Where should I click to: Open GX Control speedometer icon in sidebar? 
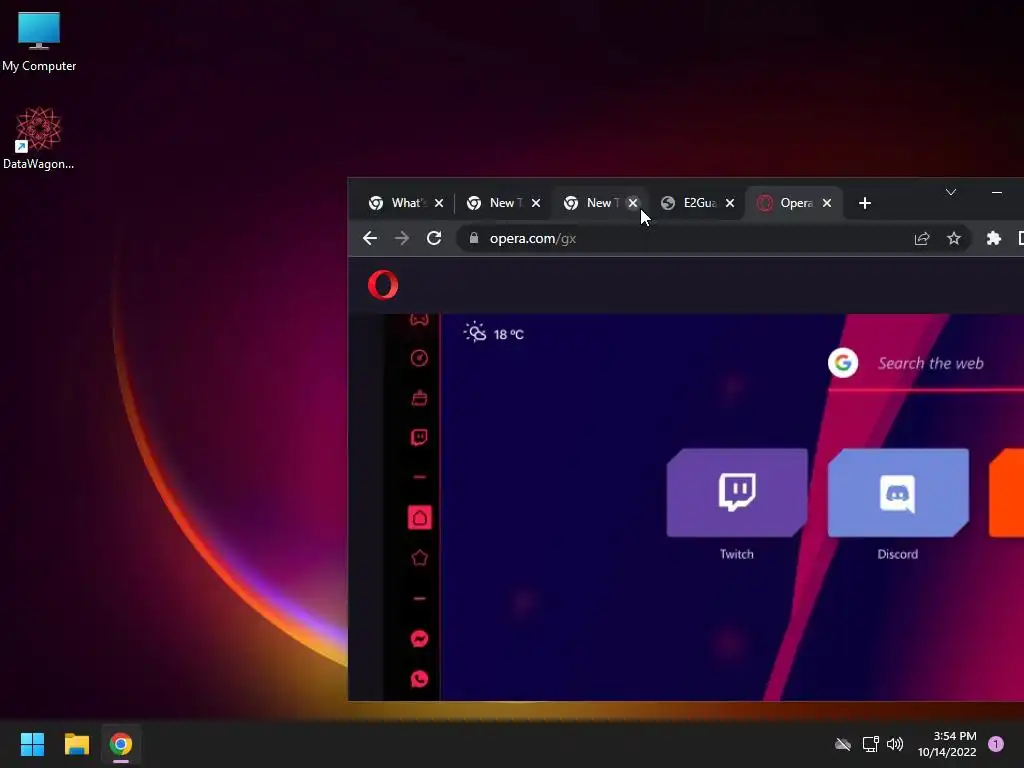click(x=419, y=358)
